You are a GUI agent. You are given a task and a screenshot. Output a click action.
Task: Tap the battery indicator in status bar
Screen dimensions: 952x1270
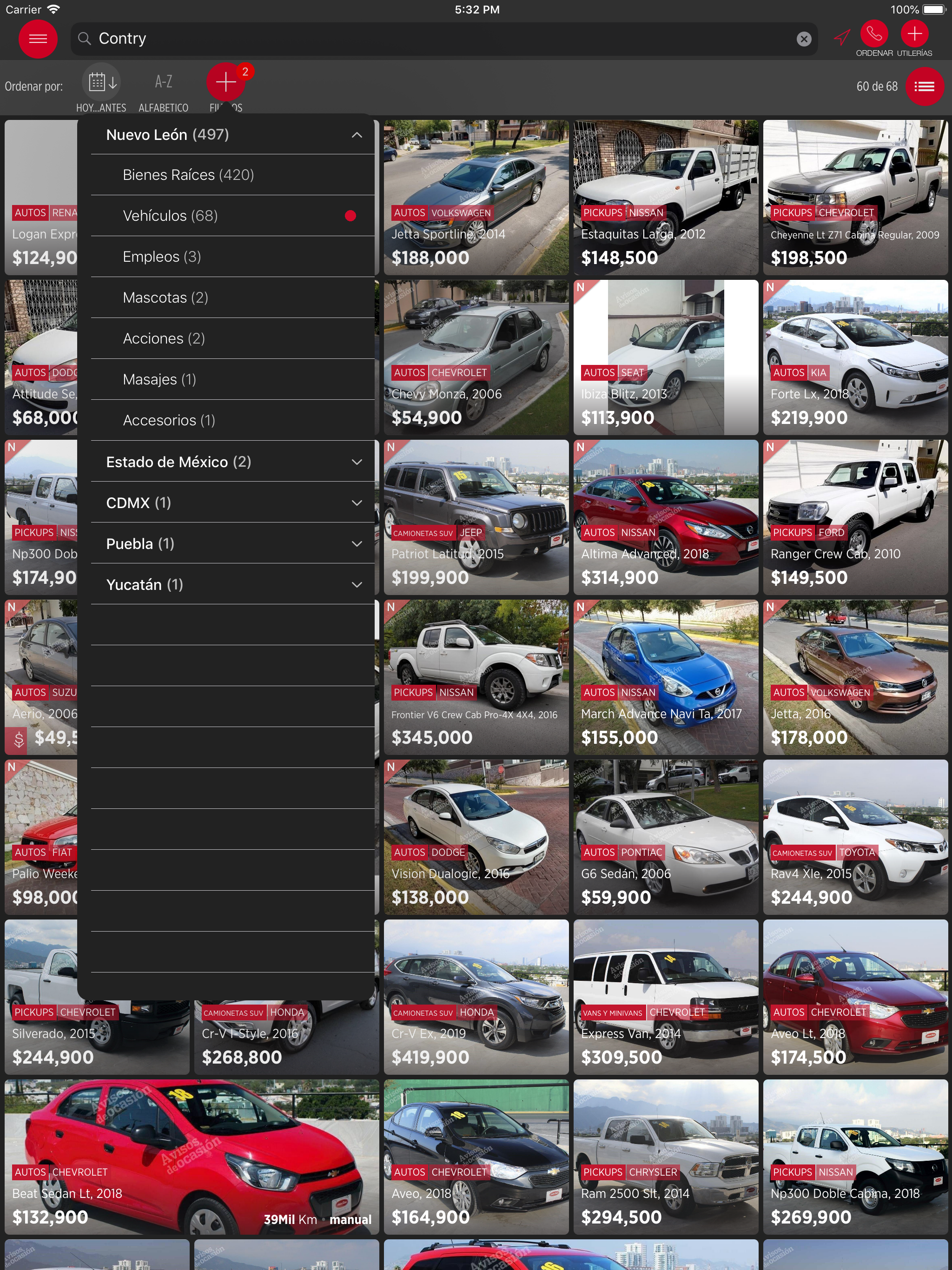(x=933, y=9)
